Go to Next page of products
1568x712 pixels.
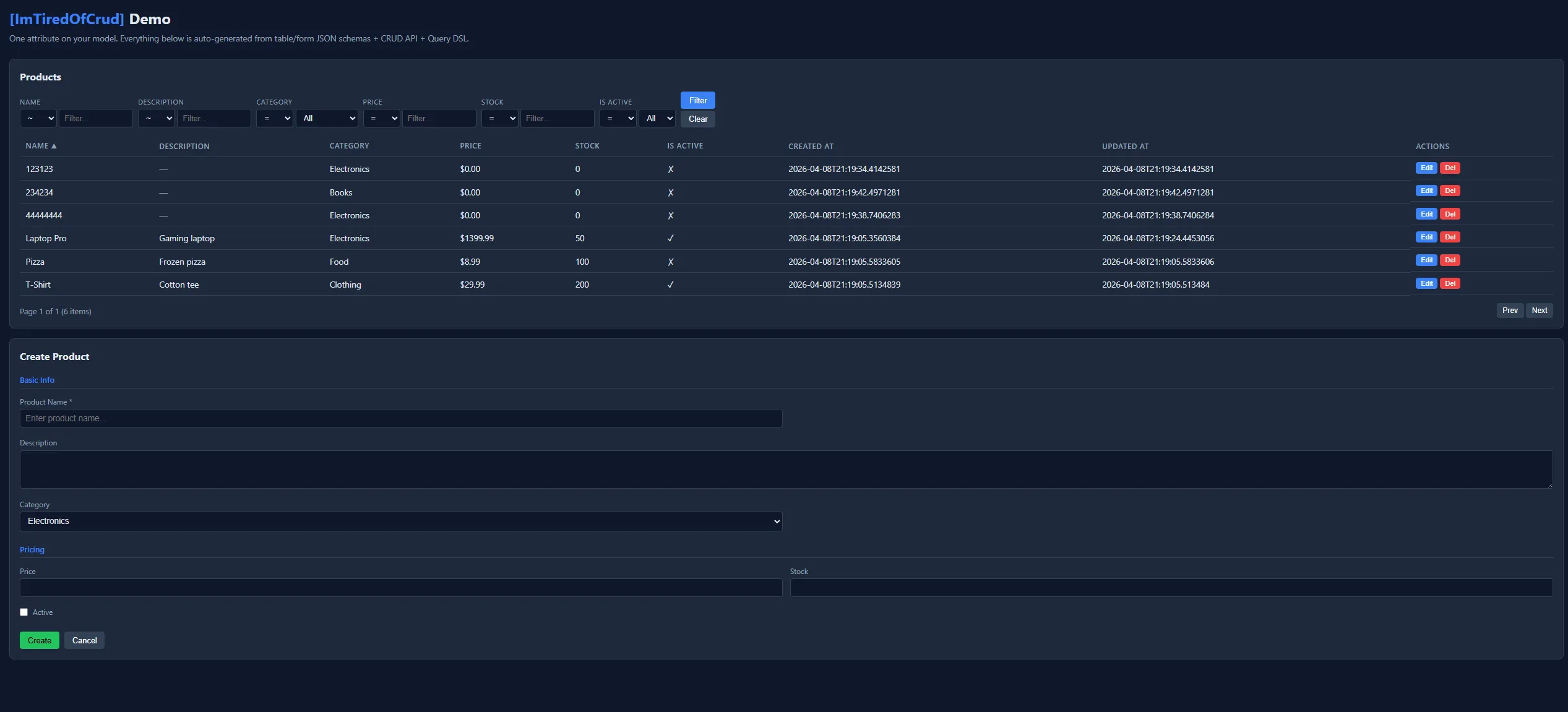pyautogui.click(x=1539, y=311)
